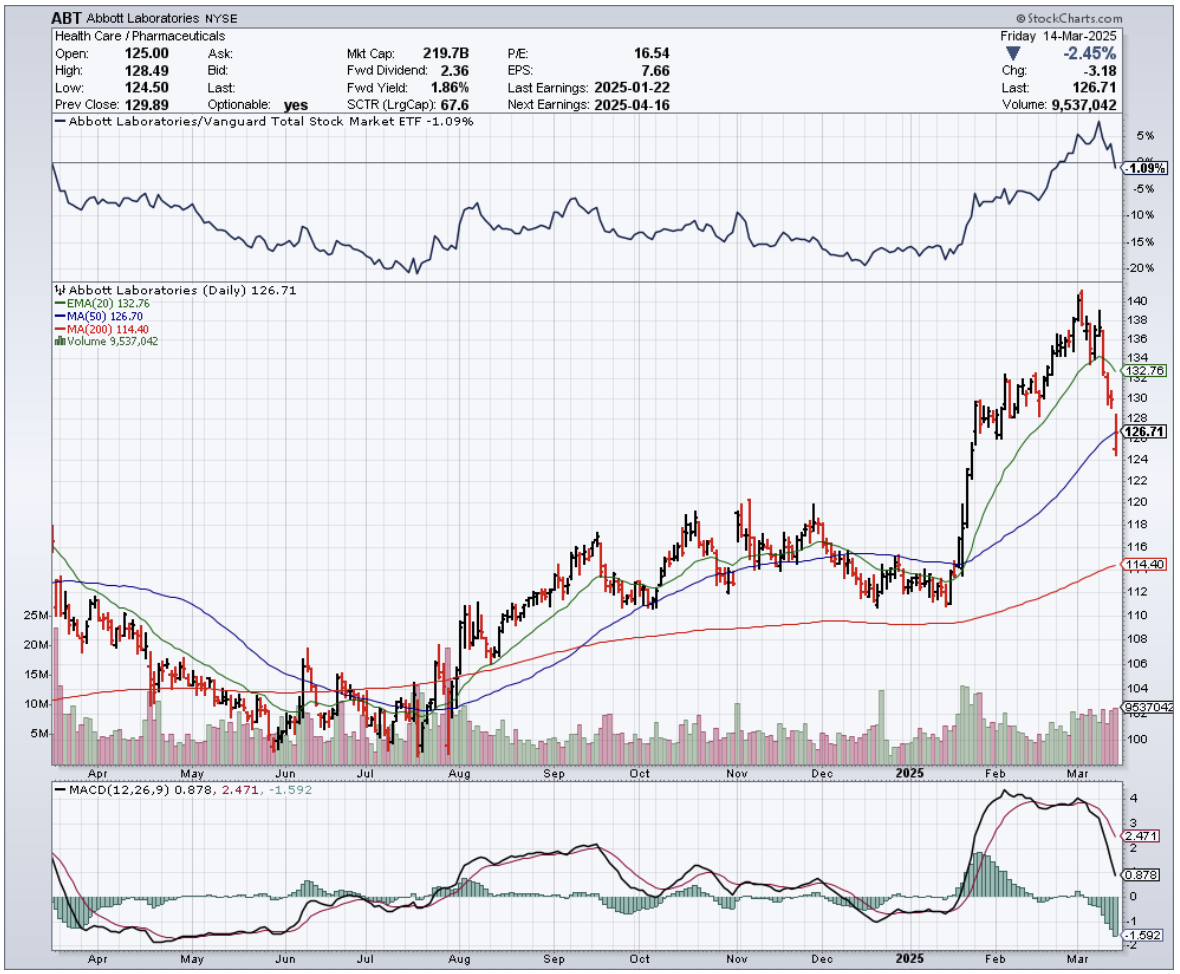Click the 126.71 last price tag on axis

[x=1144, y=433]
